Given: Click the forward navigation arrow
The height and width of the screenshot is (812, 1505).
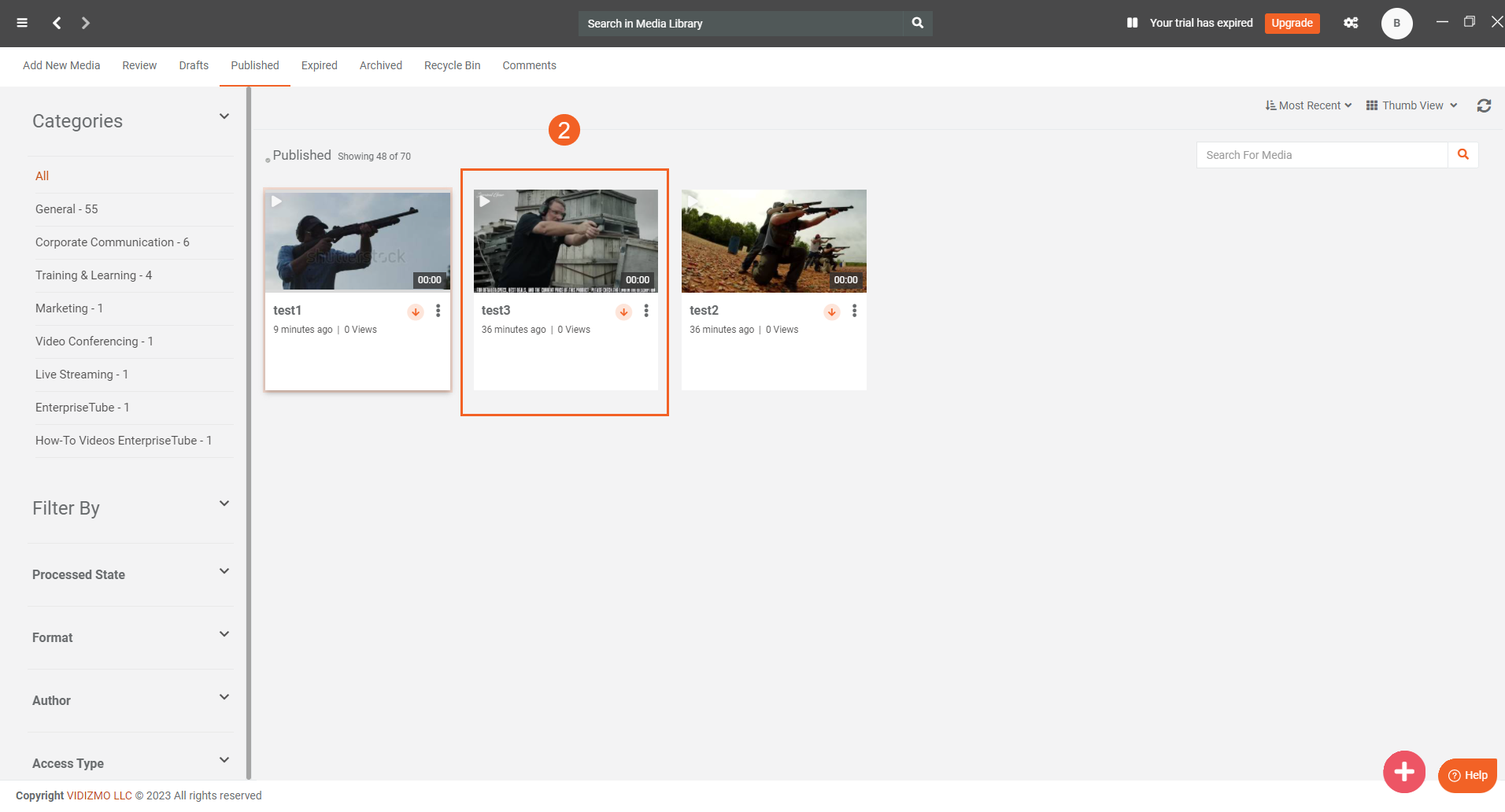Looking at the screenshot, I should click(86, 23).
